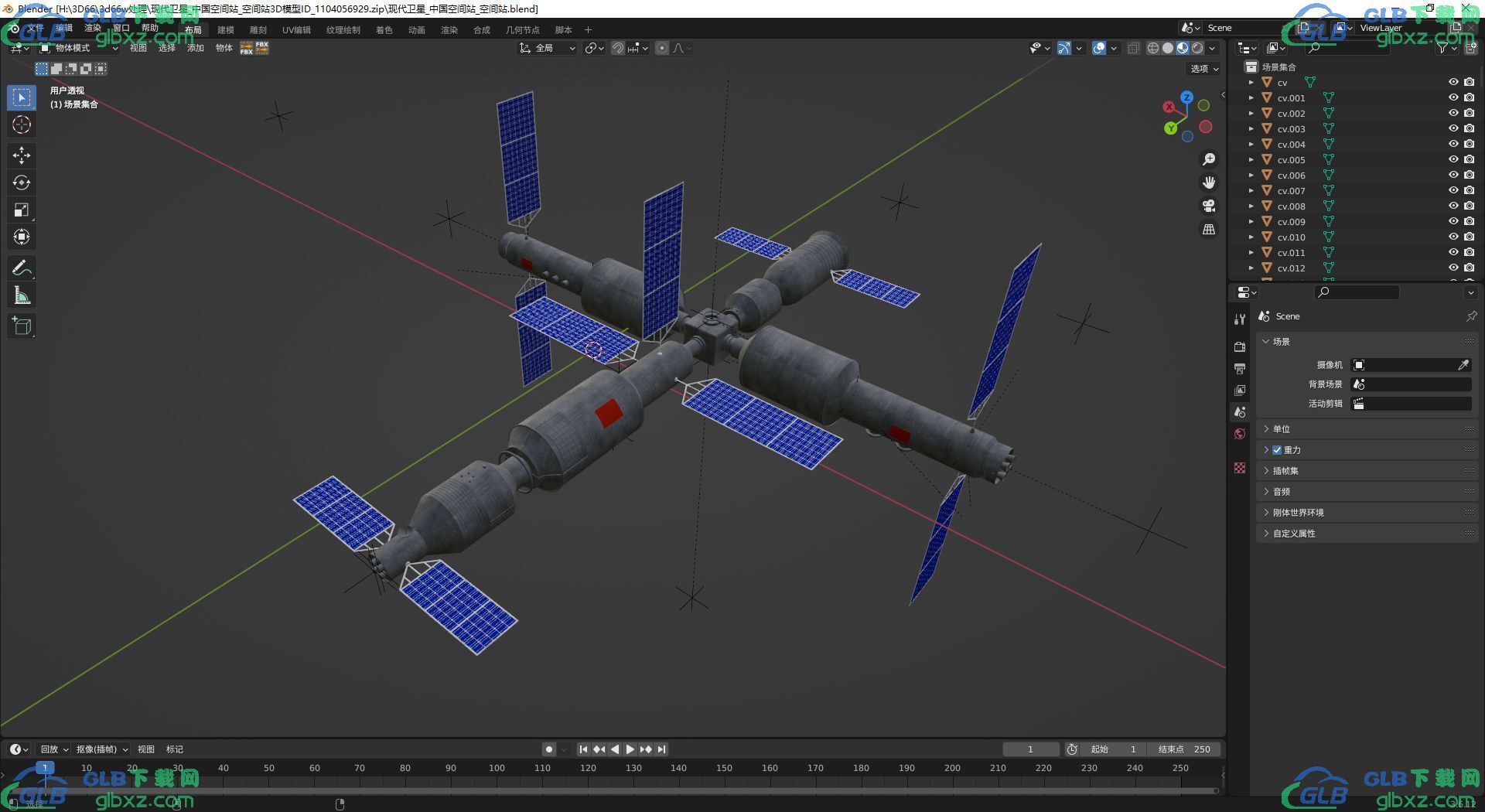Screen dimensions: 1485x812
Task: Click the FBX export icon
Action: click(262, 48)
